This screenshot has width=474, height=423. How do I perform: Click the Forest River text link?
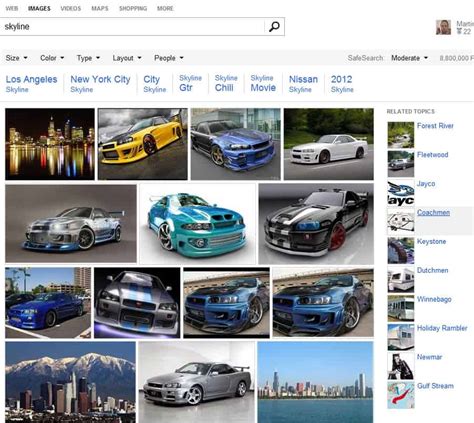[x=435, y=126]
